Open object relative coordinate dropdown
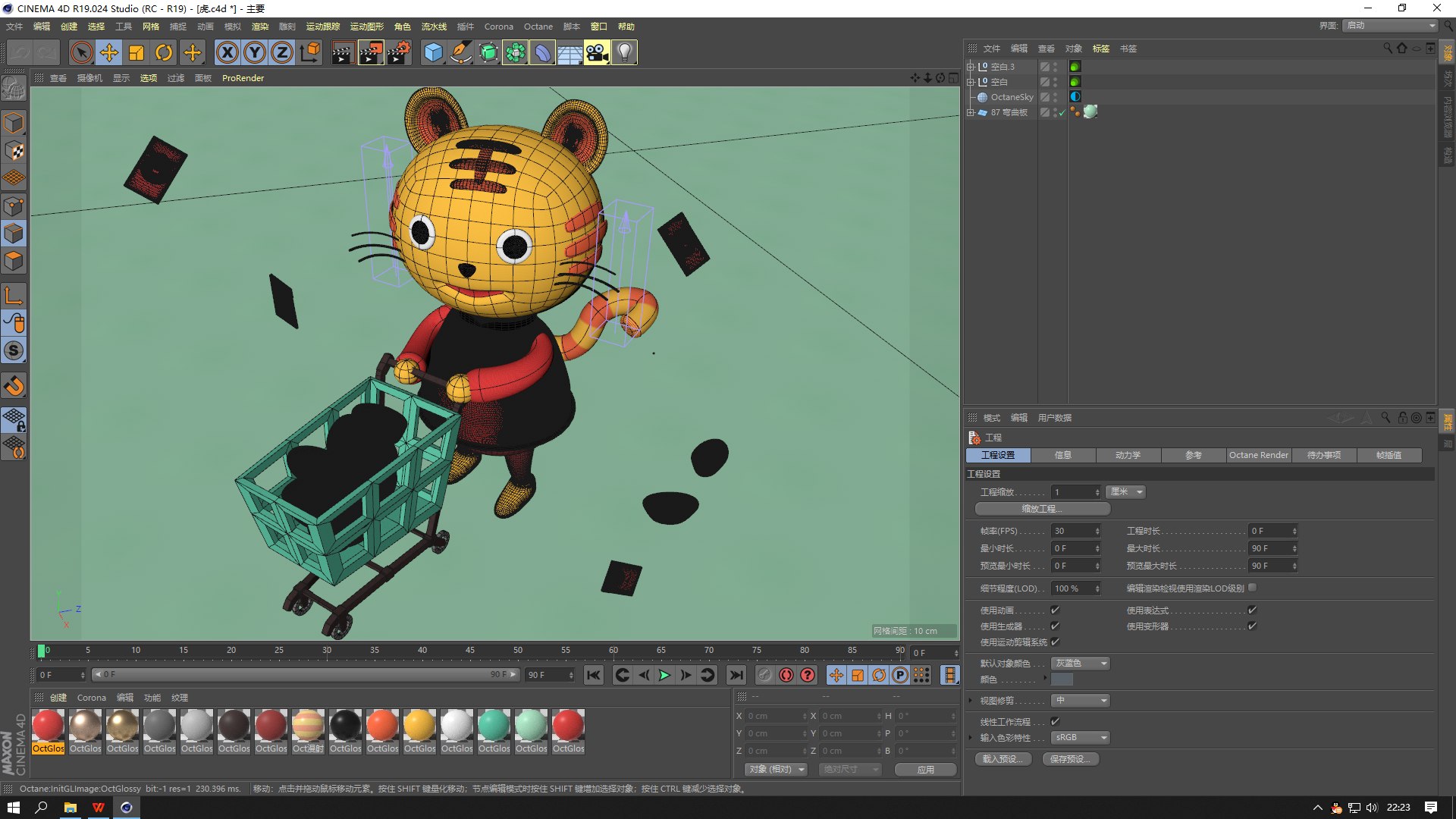 (x=777, y=769)
